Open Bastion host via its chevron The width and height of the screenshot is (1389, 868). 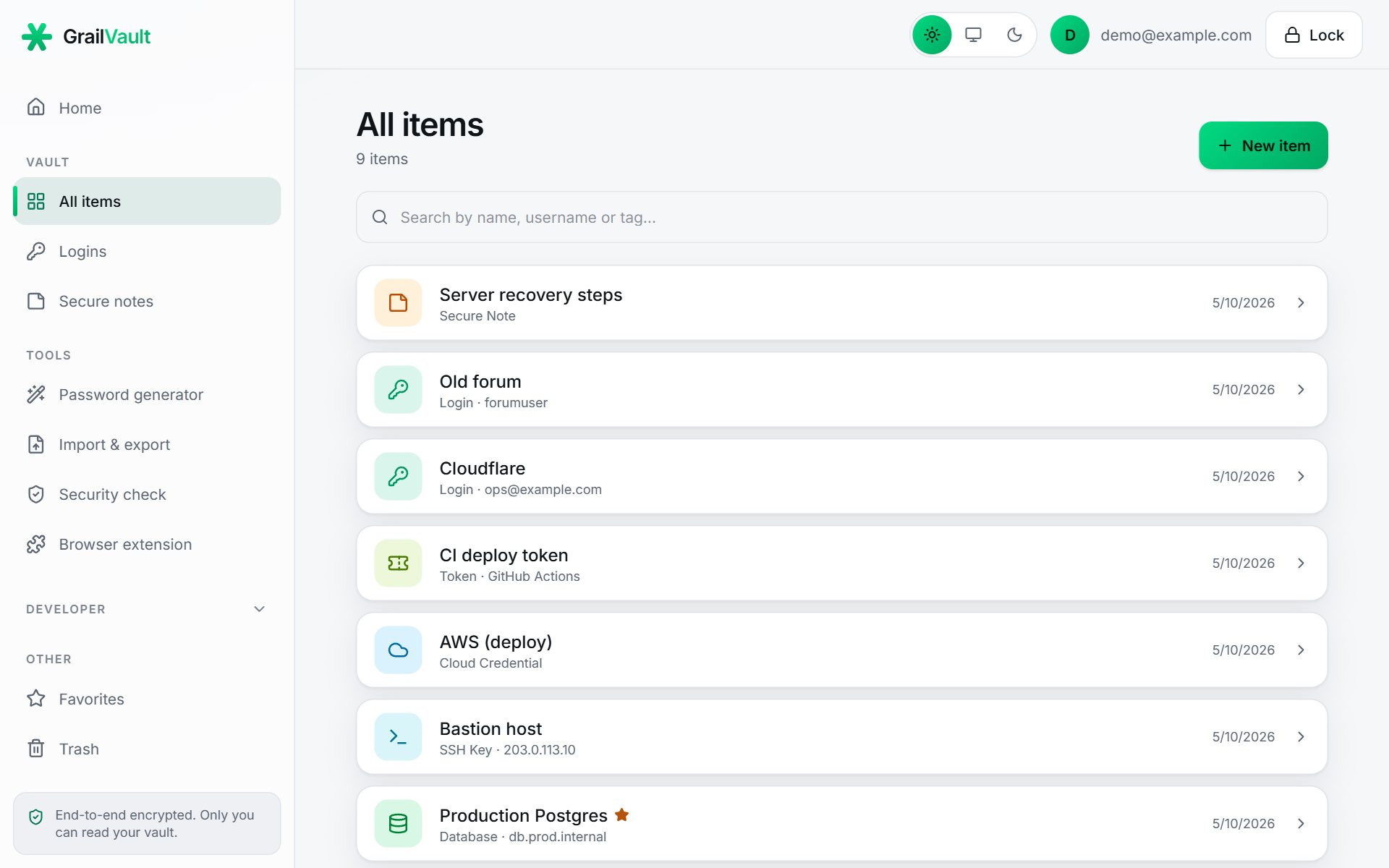pos(1301,736)
